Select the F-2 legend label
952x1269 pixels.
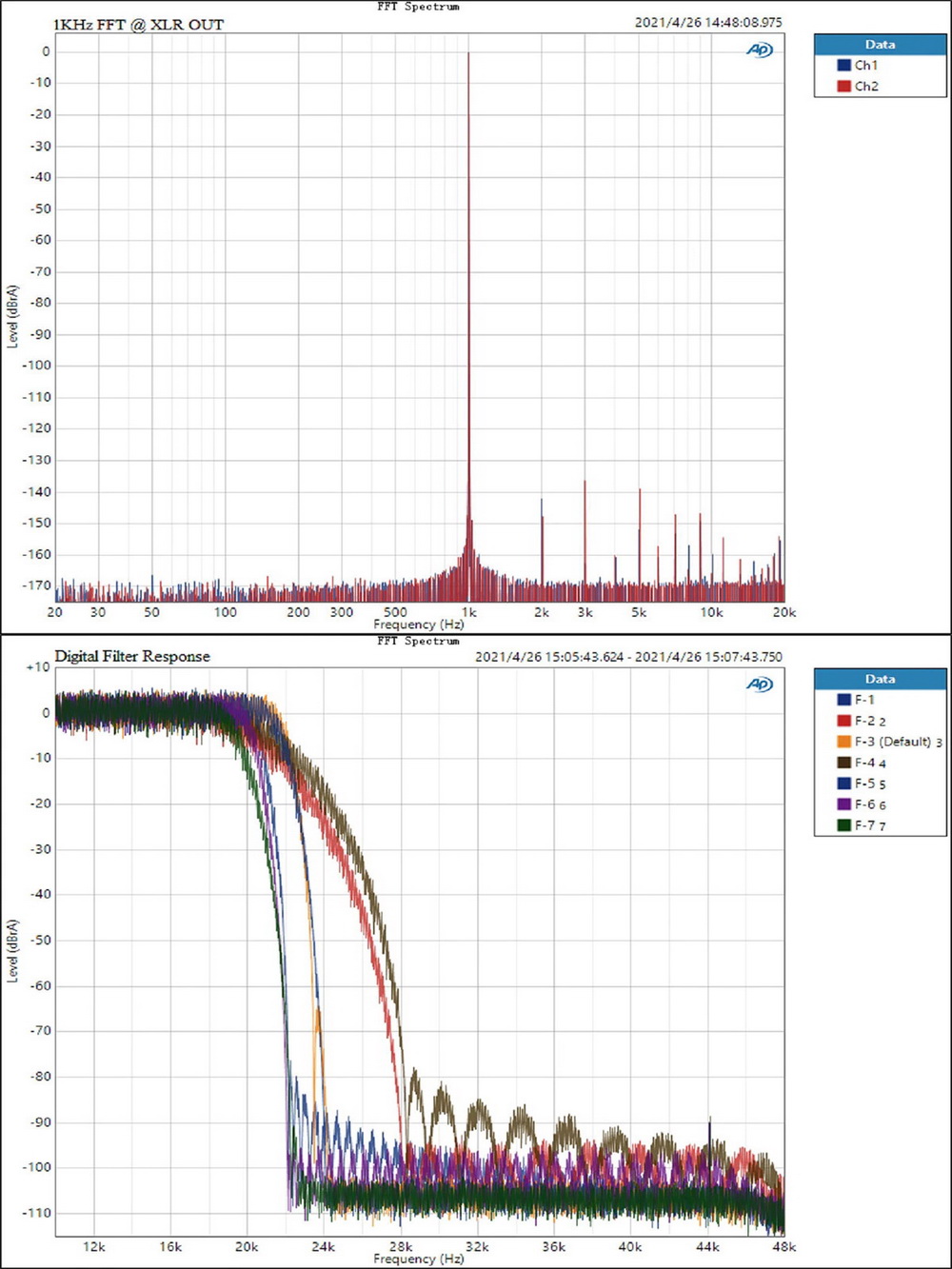pyautogui.click(x=865, y=721)
